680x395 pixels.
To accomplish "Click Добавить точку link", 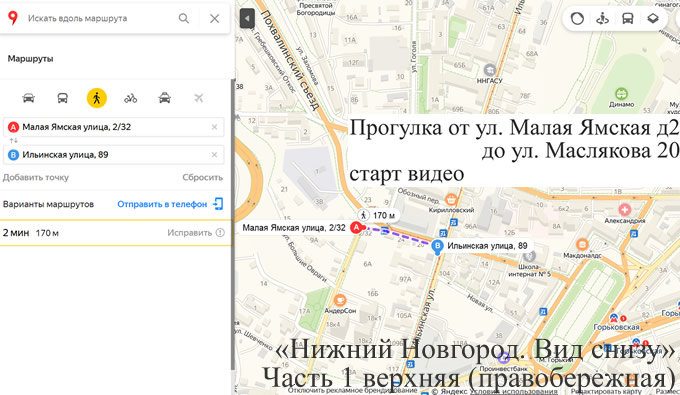I will pos(36,177).
